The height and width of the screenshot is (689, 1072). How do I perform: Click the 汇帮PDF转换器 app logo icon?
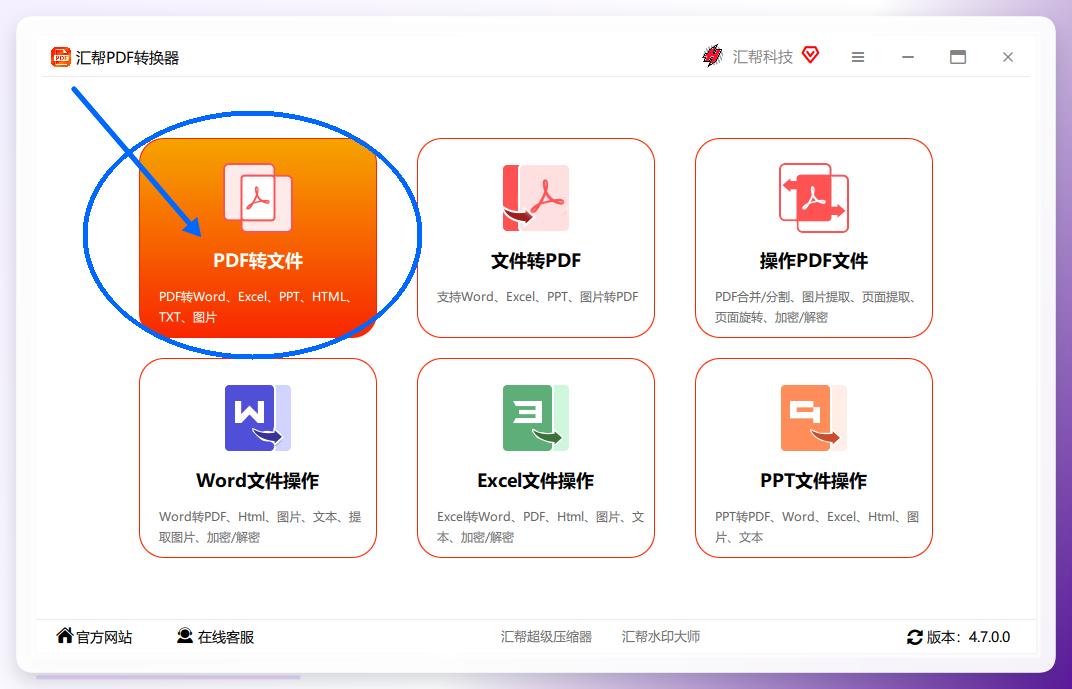tap(61, 57)
